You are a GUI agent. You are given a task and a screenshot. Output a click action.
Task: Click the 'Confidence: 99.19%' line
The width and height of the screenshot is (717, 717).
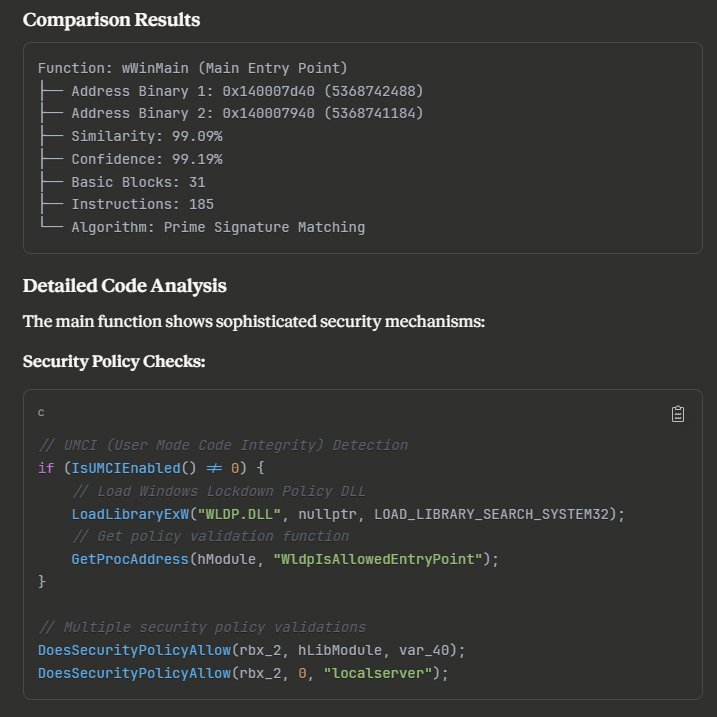[x=146, y=159]
